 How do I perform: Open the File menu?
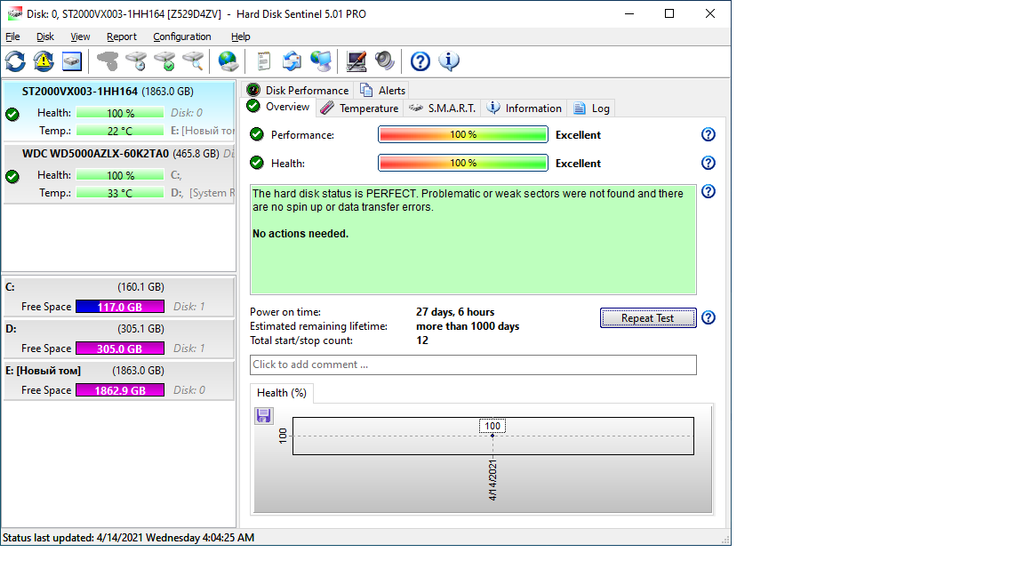point(12,37)
